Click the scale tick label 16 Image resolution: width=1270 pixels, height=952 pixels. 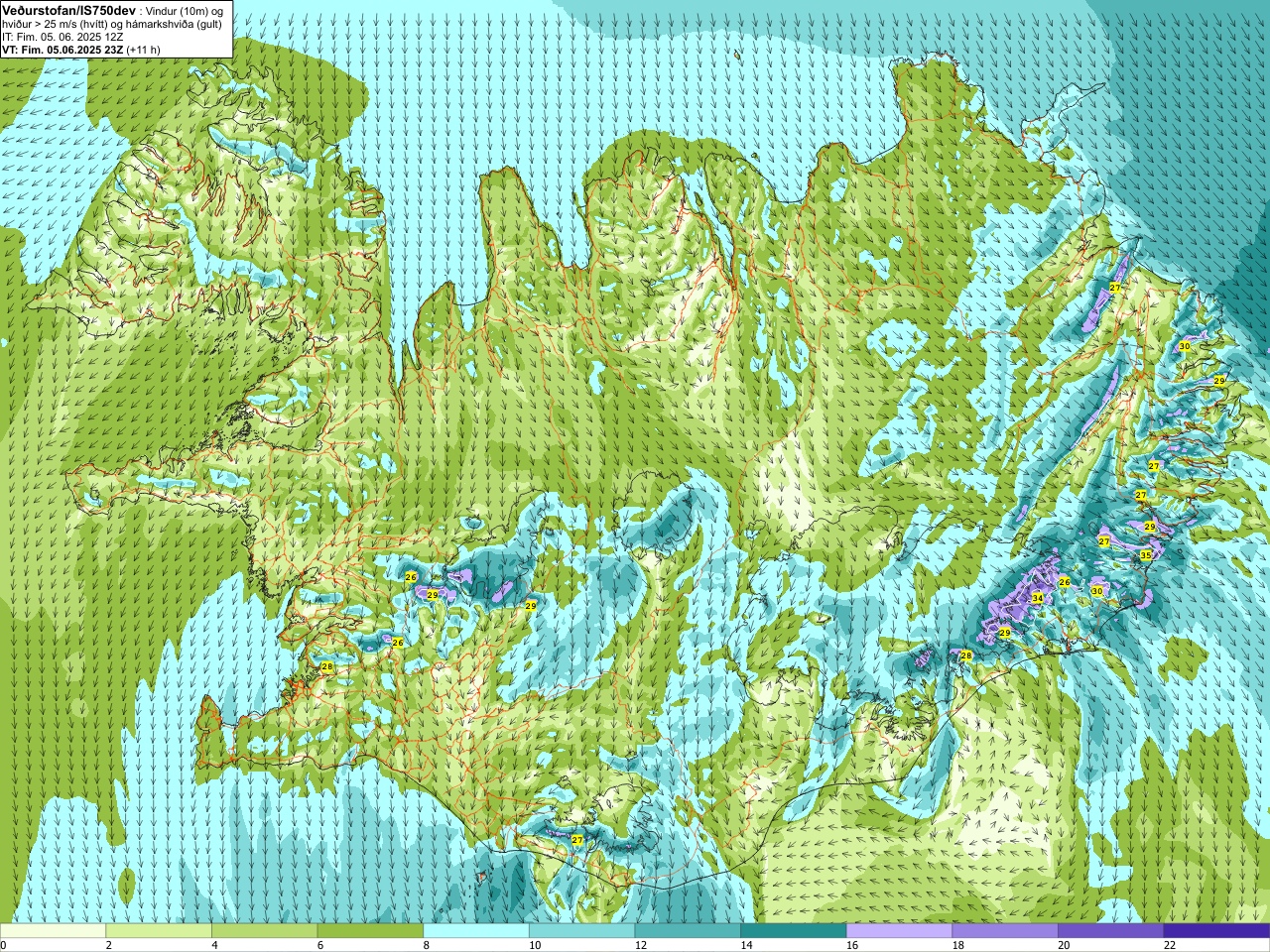[x=852, y=945]
